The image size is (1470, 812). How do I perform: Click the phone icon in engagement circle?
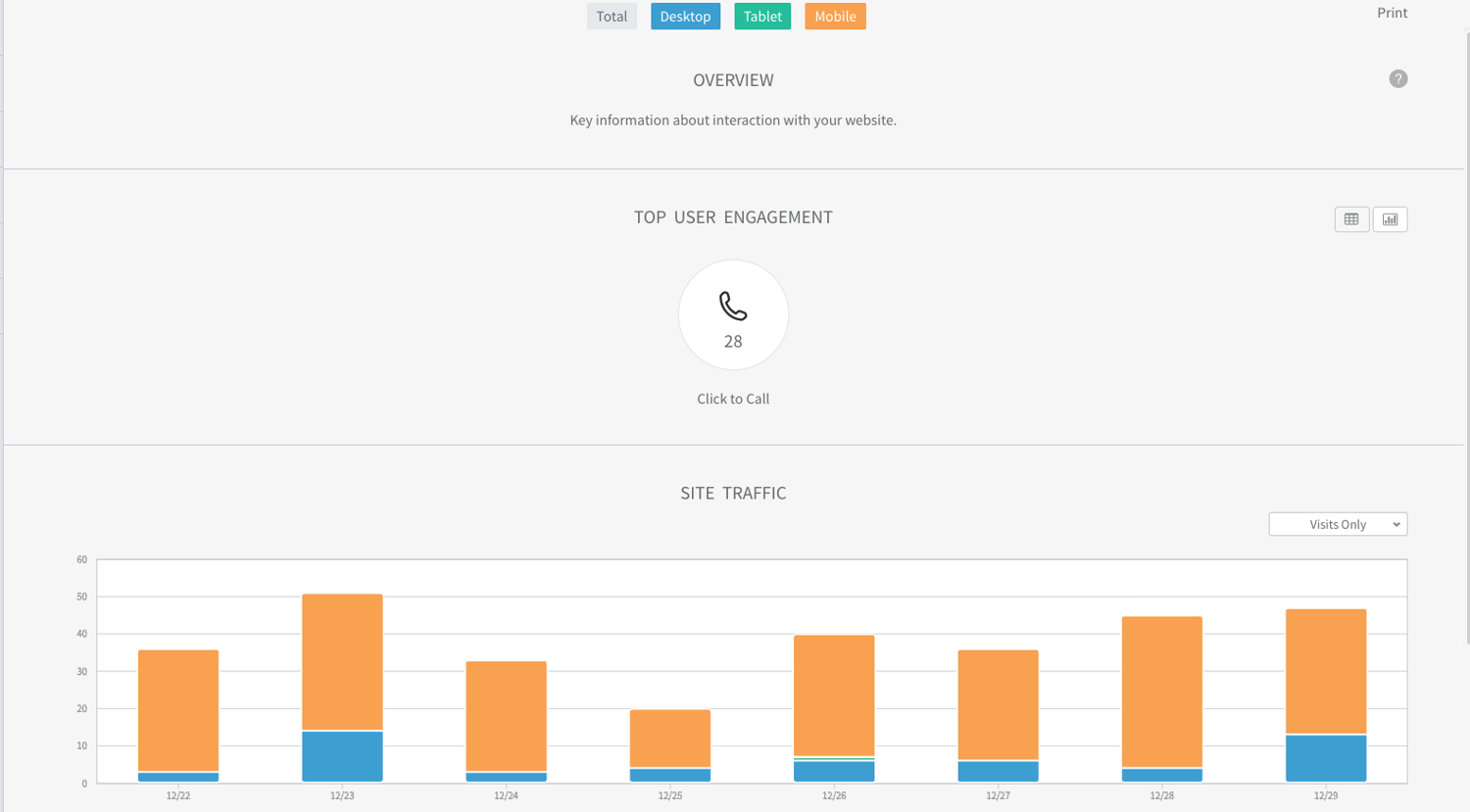pyautogui.click(x=733, y=307)
